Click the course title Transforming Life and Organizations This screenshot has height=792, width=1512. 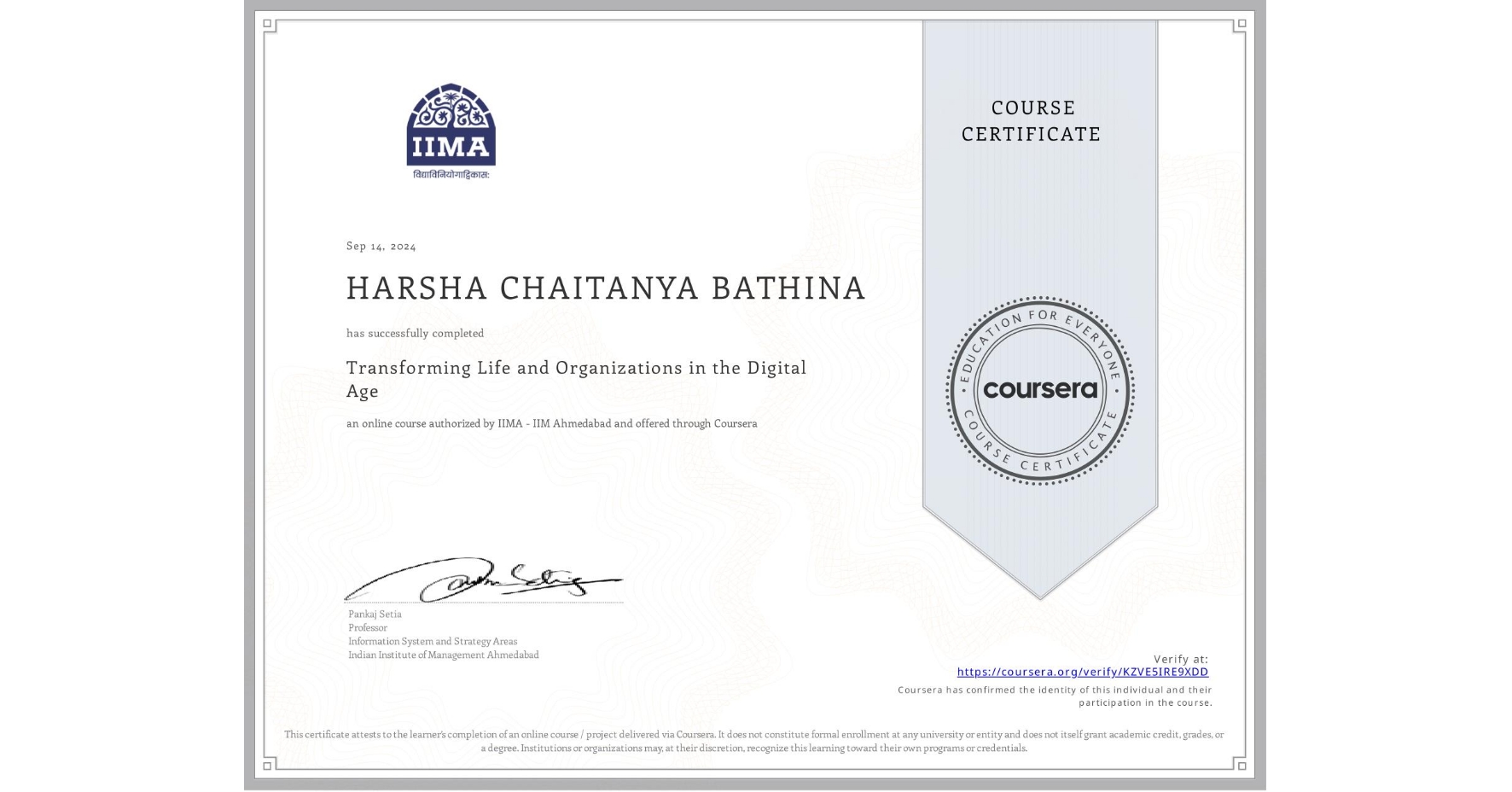(x=576, y=379)
